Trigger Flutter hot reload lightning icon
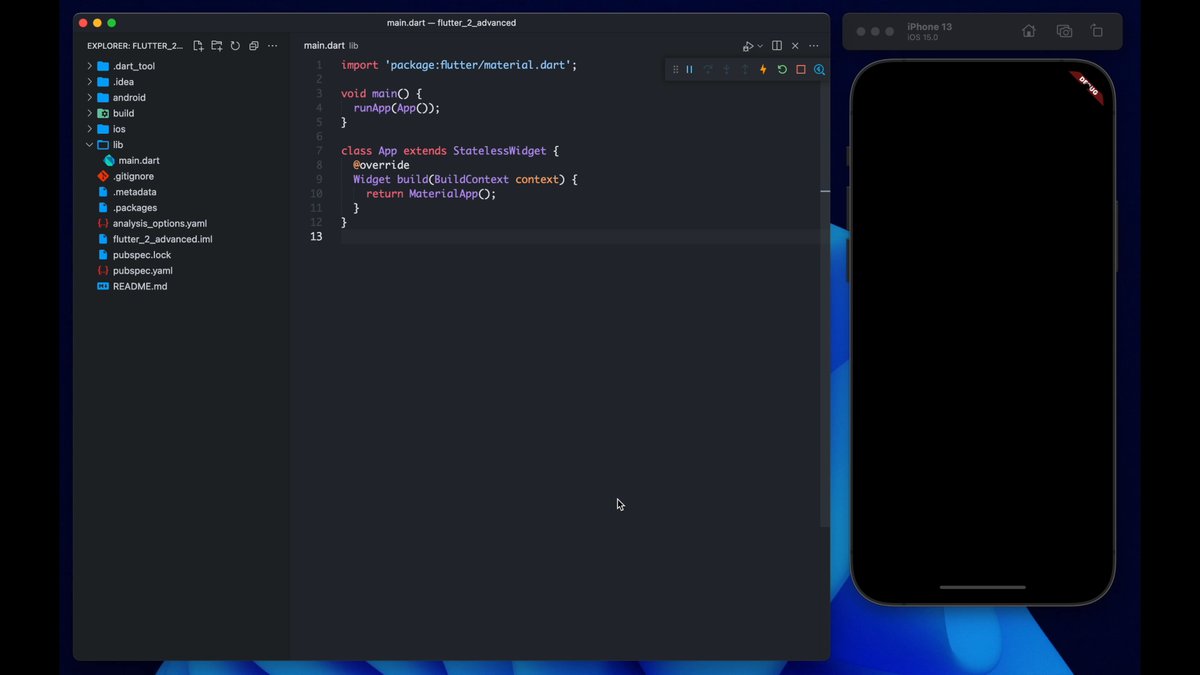This screenshot has height=675, width=1200. pos(763,70)
